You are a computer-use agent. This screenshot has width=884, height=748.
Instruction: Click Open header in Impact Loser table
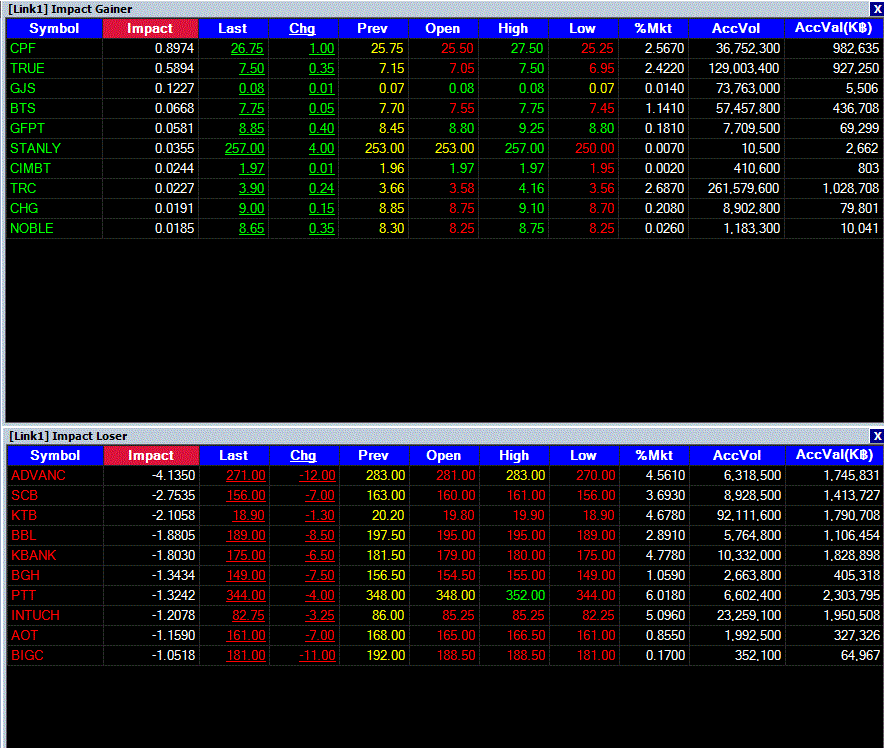444,455
